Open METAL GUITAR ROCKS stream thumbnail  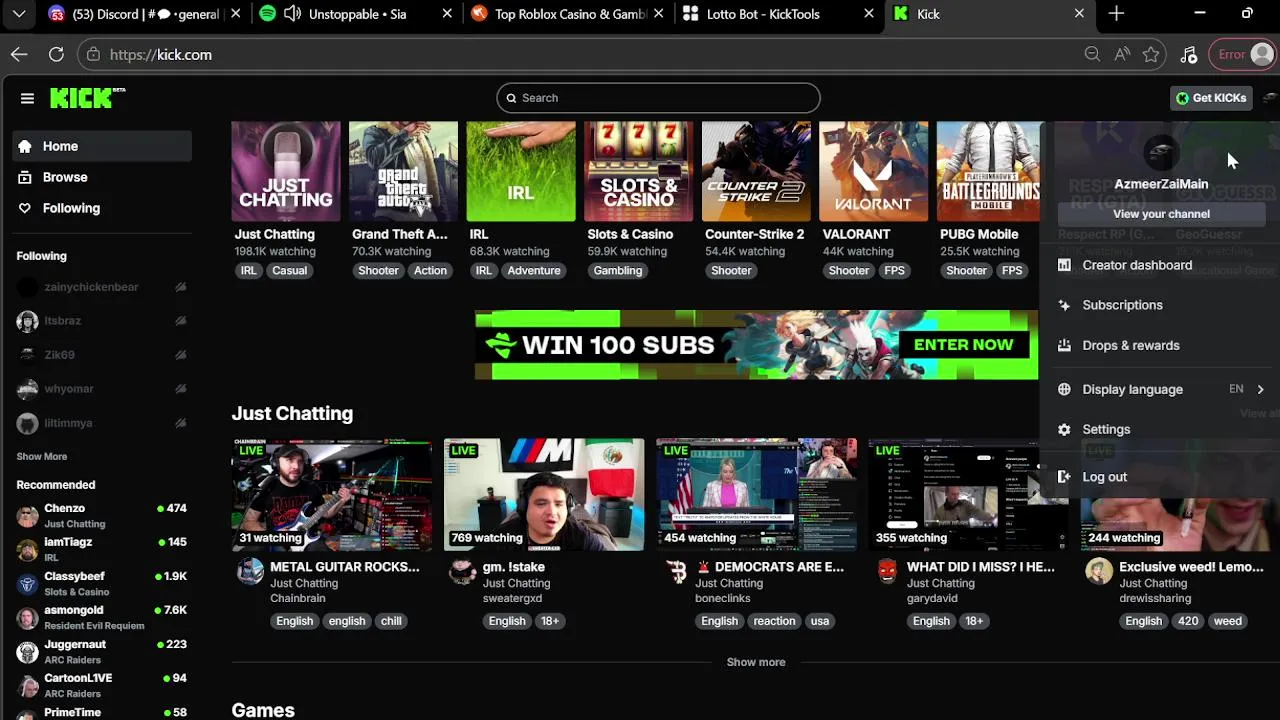tap(332, 494)
